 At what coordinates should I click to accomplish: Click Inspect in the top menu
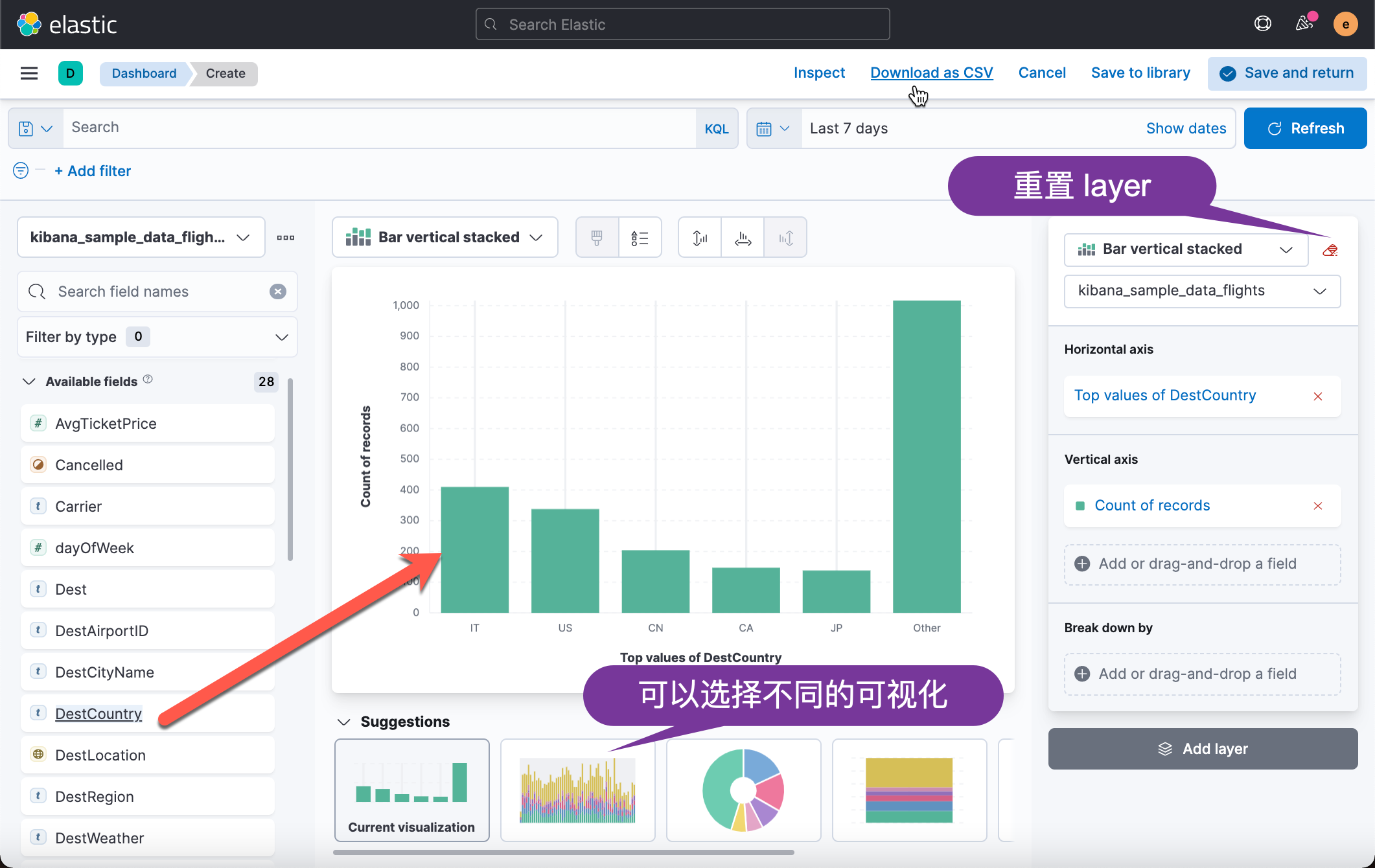click(x=819, y=73)
